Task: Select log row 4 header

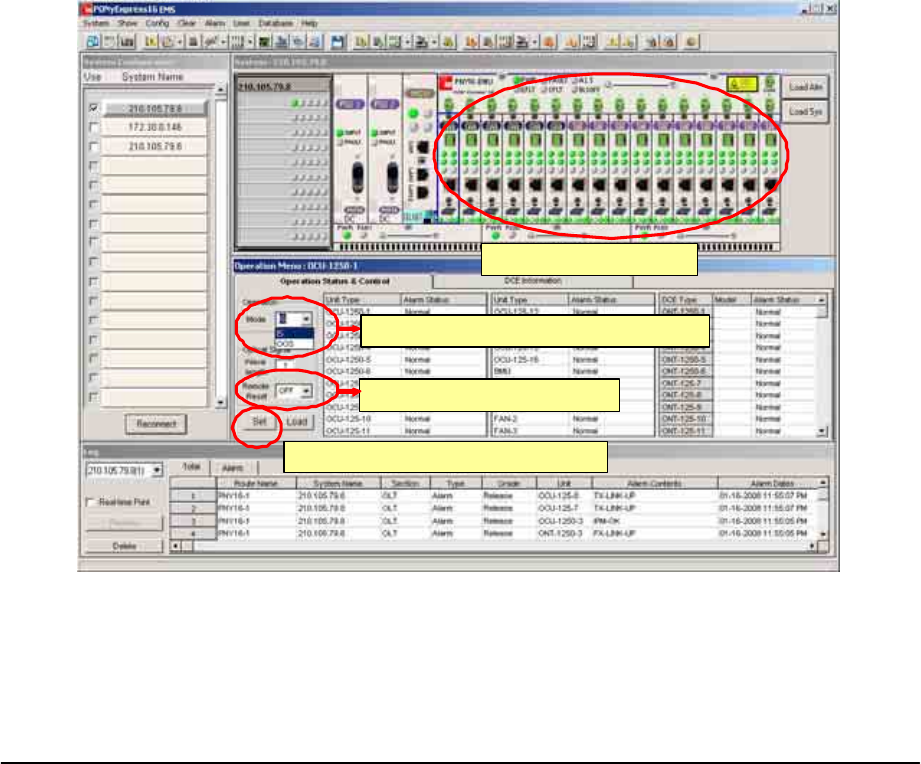Action: (x=193, y=533)
